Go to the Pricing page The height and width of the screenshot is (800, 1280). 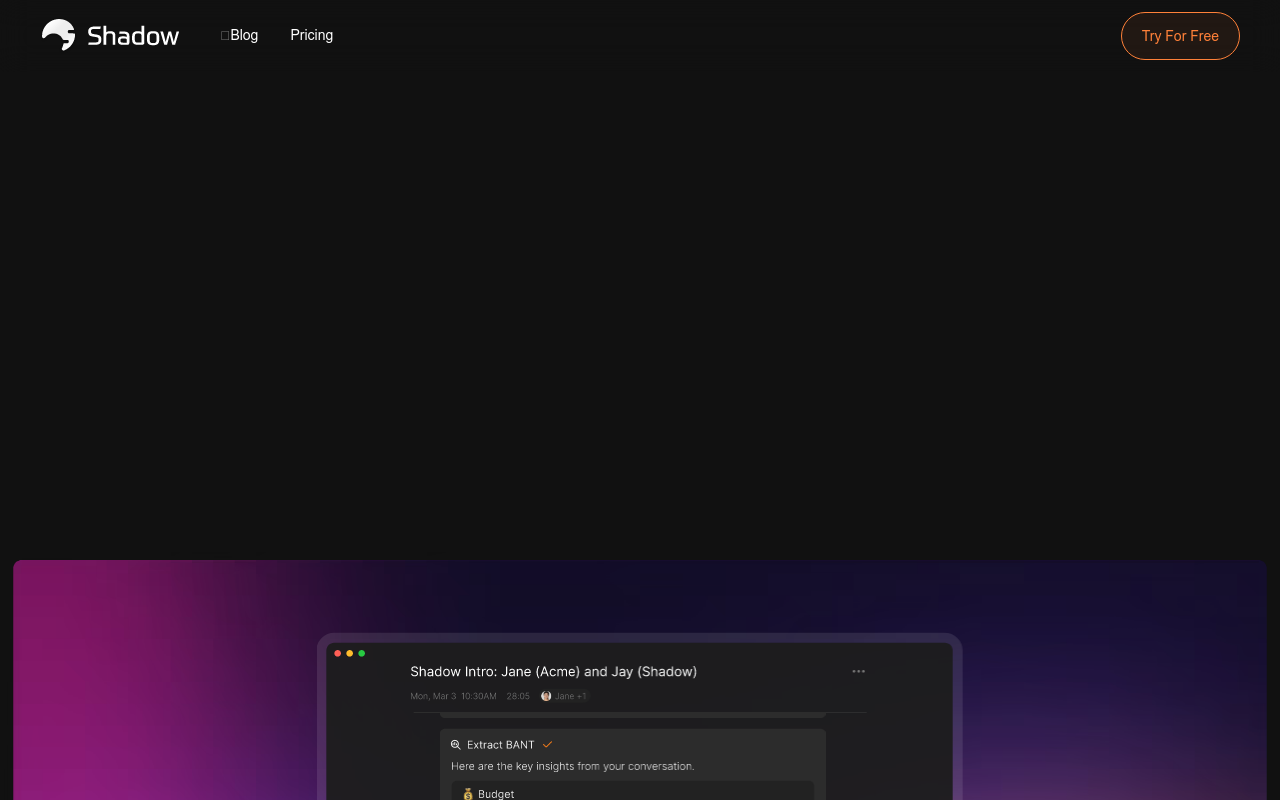(312, 35)
